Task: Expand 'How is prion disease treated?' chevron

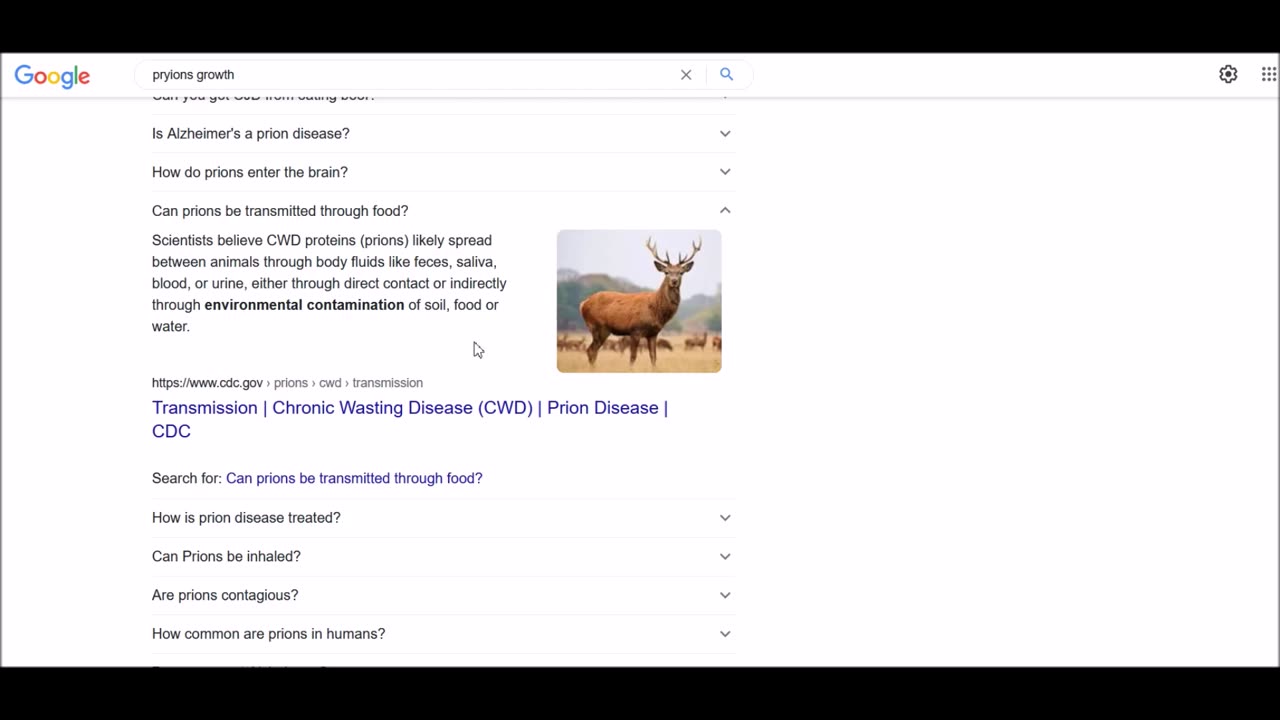Action: click(x=725, y=518)
